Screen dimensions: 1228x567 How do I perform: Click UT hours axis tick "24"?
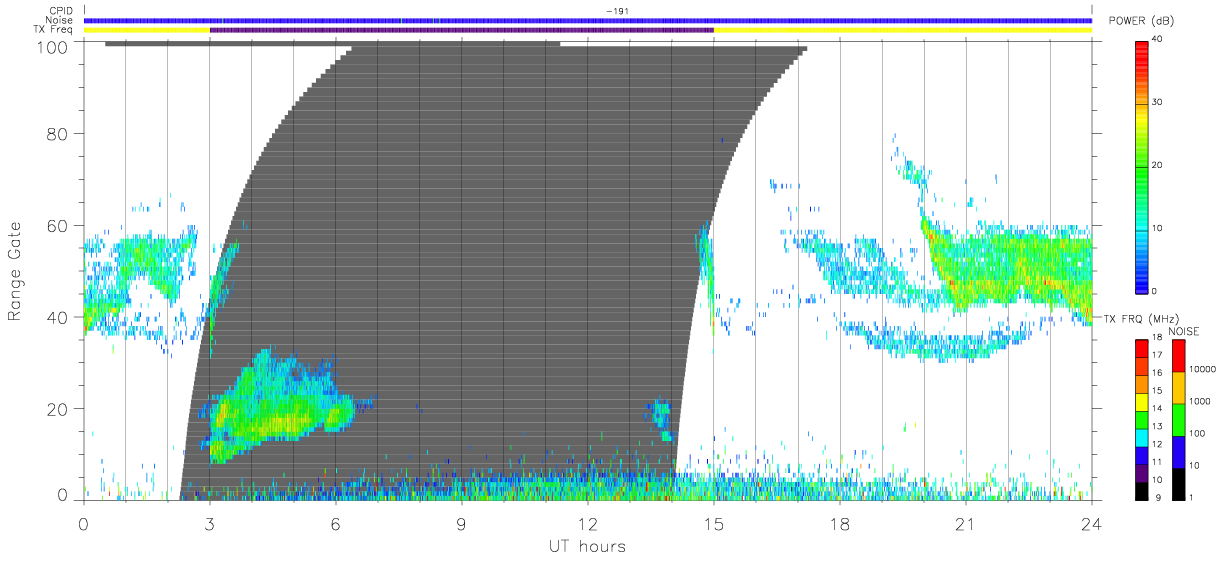[1092, 523]
